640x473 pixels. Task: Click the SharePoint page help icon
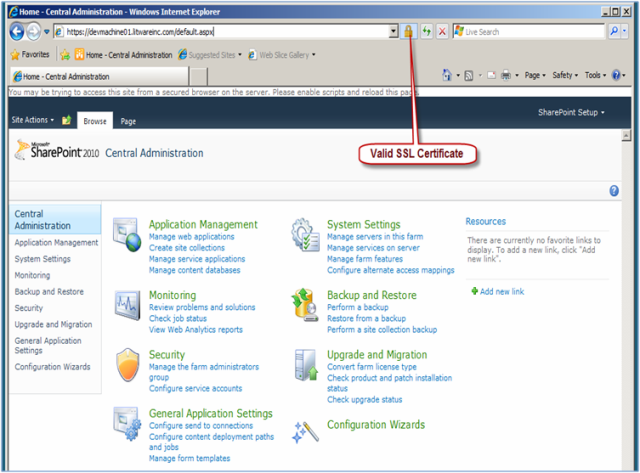(x=614, y=191)
